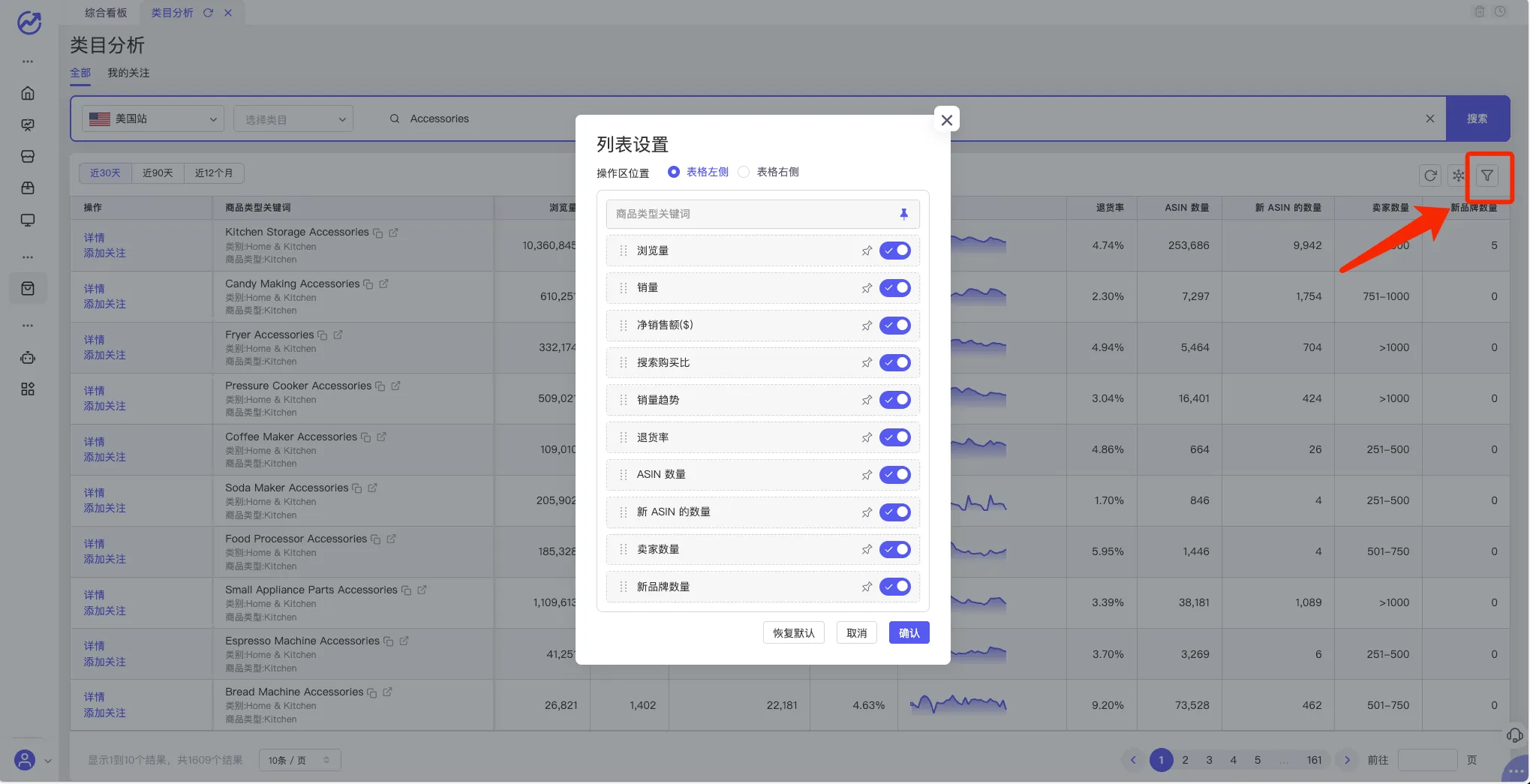1530x784 pixels.
Task: Click the 前往 page number input
Action: [1428, 760]
